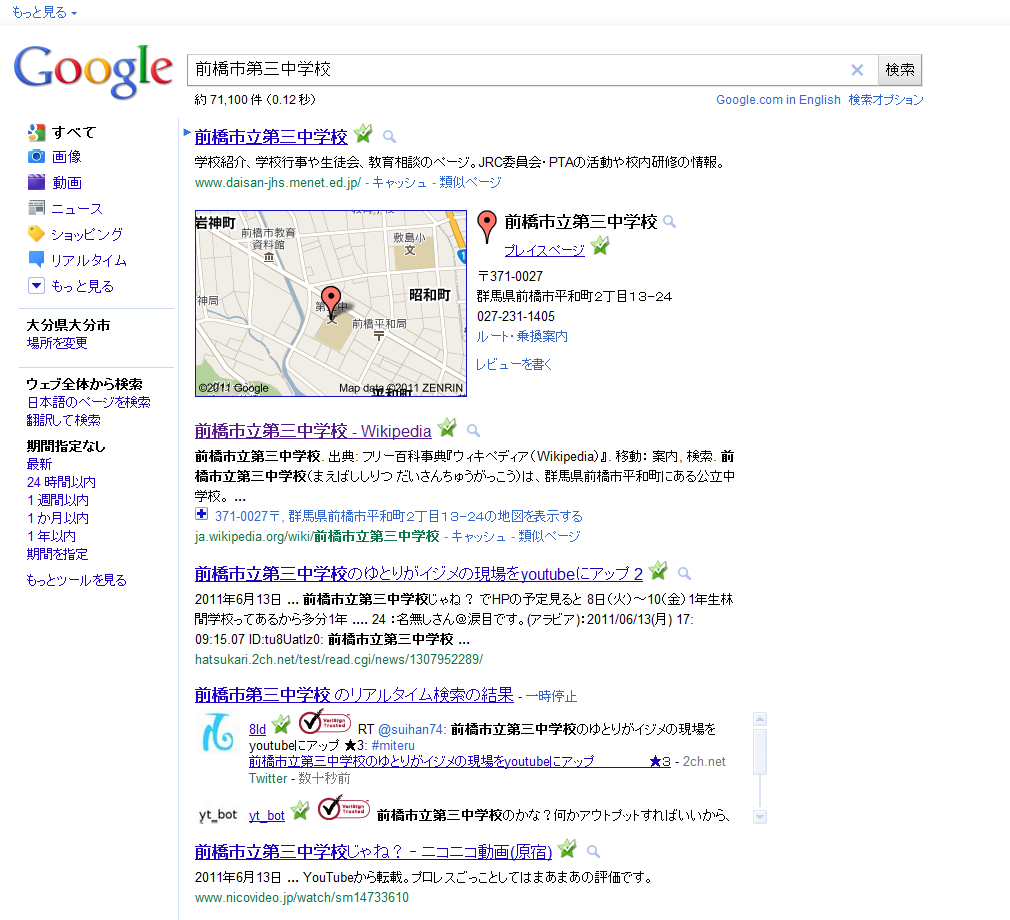
Task: Open 371-0027 map display link
Action: click(x=399, y=516)
